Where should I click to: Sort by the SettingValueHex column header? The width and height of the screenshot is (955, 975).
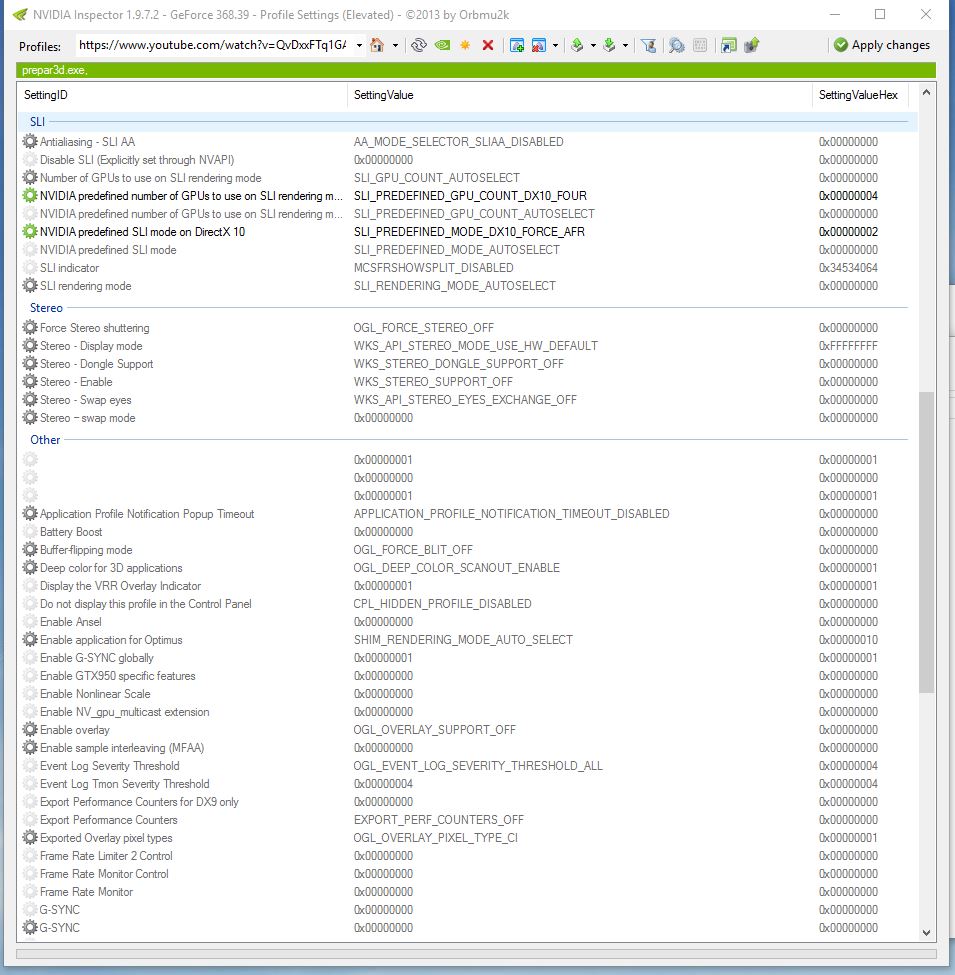click(x=860, y=95)
